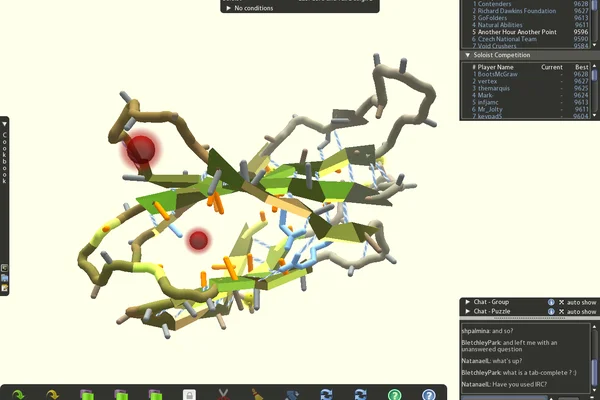Click the chat message scrollbar thumb
Screen dimensions: 600x400
(x=594, y=371)
